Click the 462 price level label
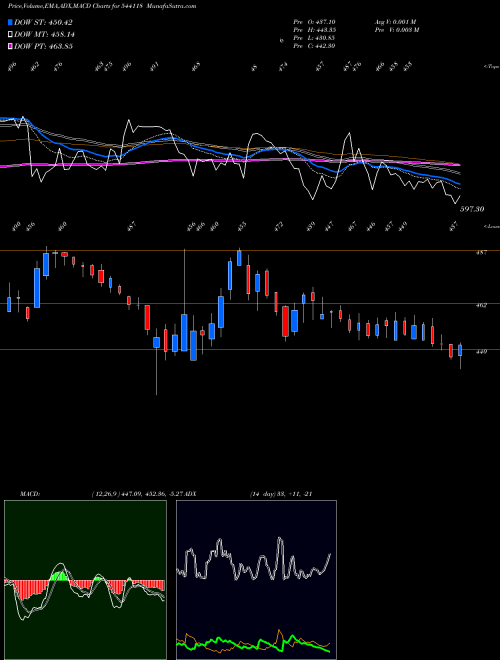The width and height of the screenshot is (500, 660). tap(481, 305)
